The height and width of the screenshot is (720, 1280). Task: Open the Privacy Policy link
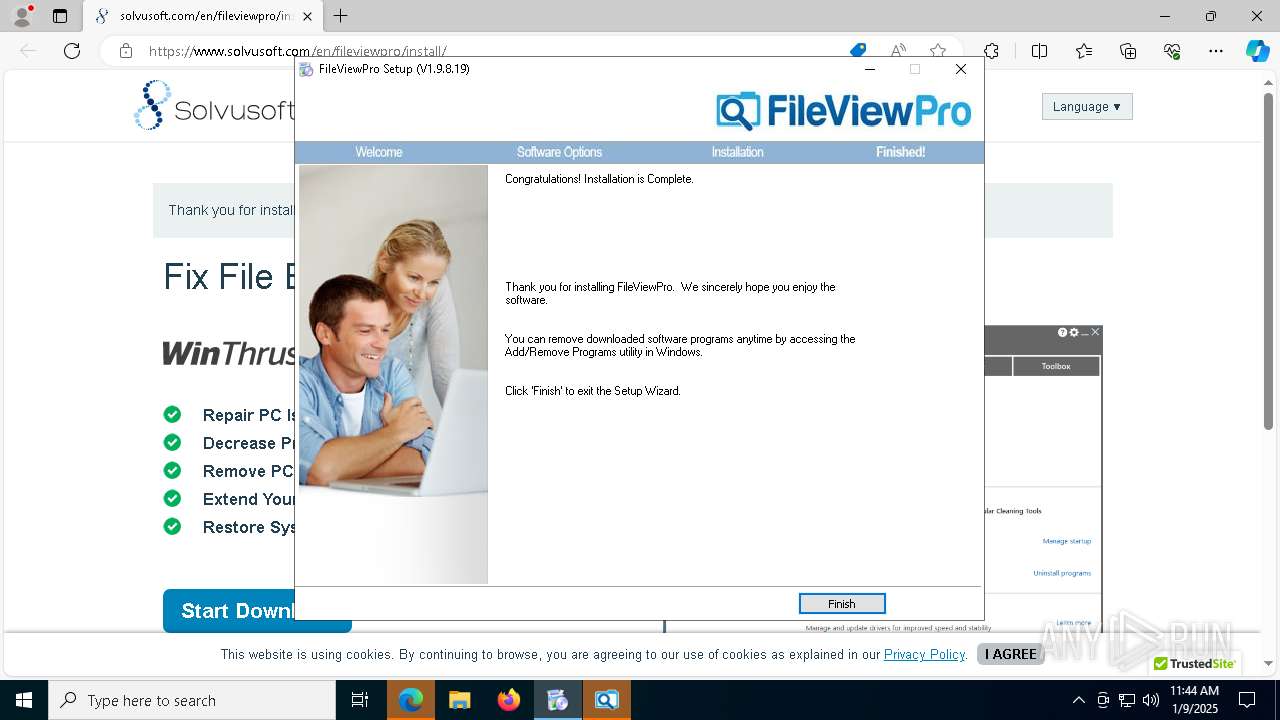[x=924, y=654]
